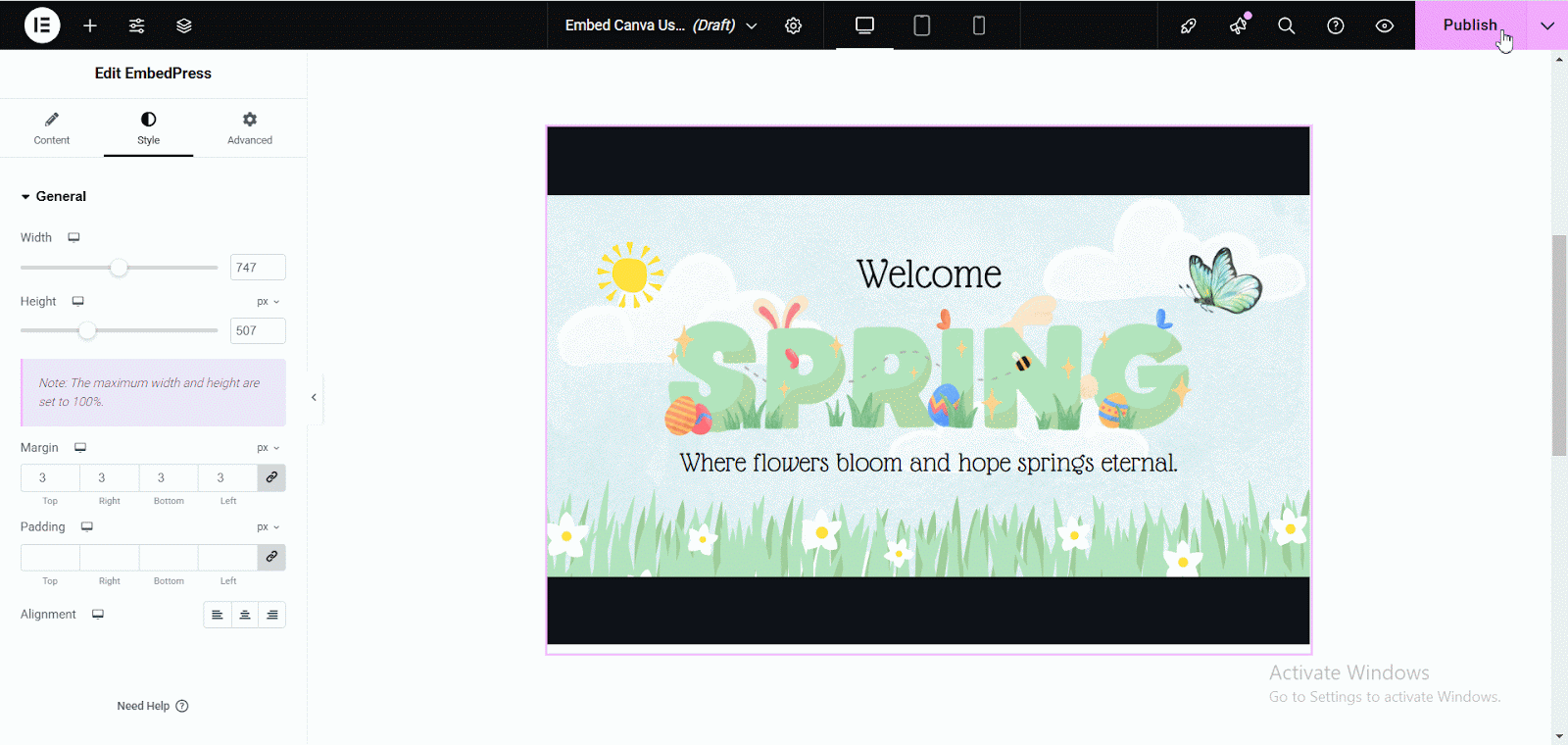
Task: Open page settings gear icon
Action: point(794,25)
